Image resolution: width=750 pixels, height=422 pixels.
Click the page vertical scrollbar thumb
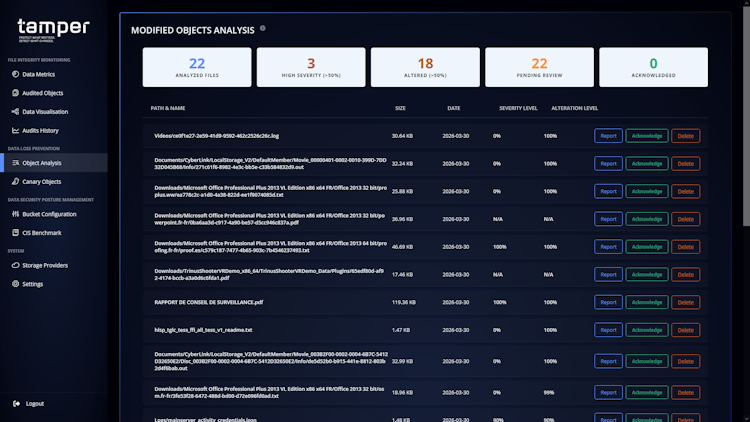(746, 115)
